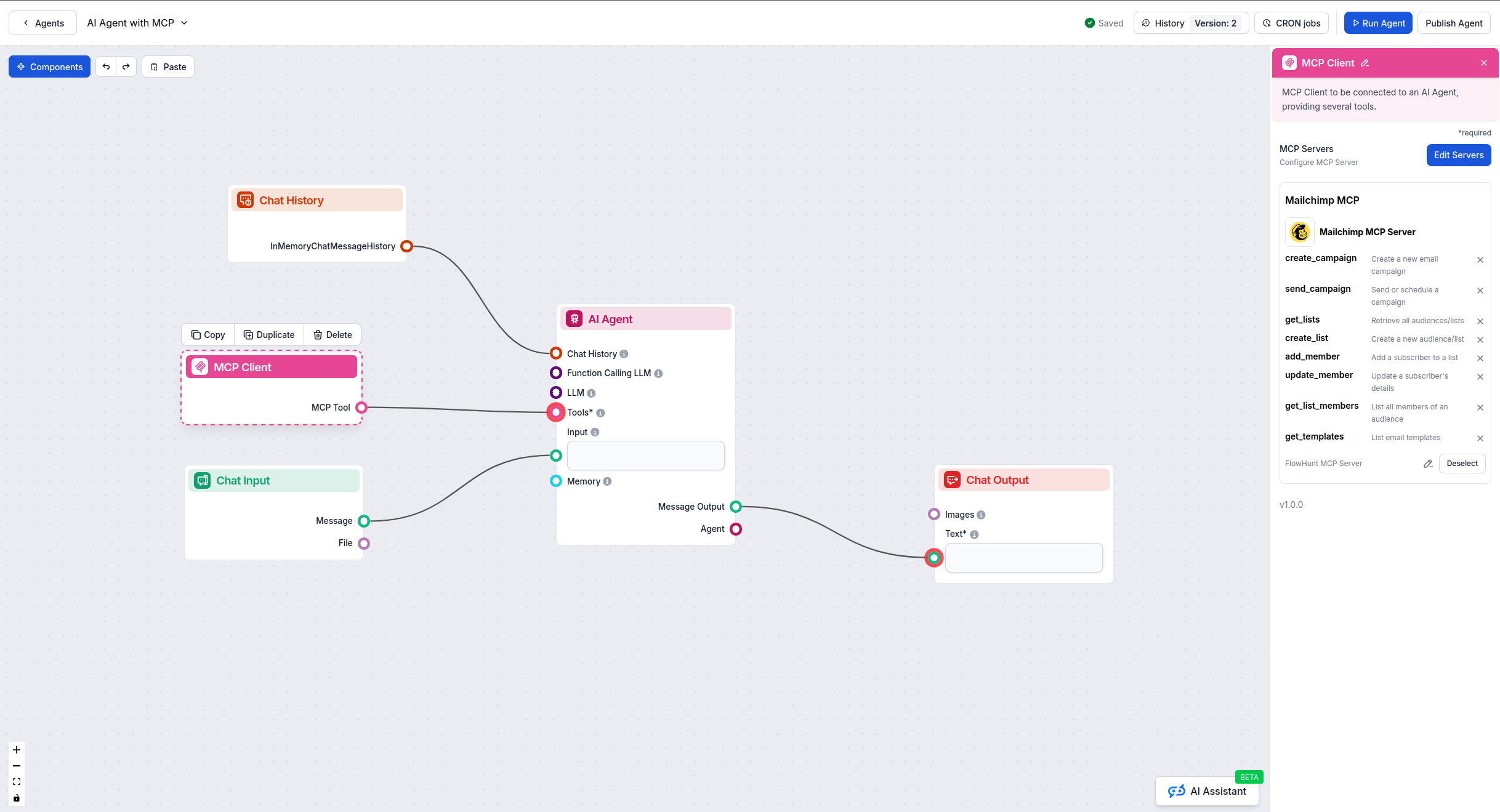Click the Chat History node icon
The height and width of the screenshot is (812, 1500).
tap(246, 199)
